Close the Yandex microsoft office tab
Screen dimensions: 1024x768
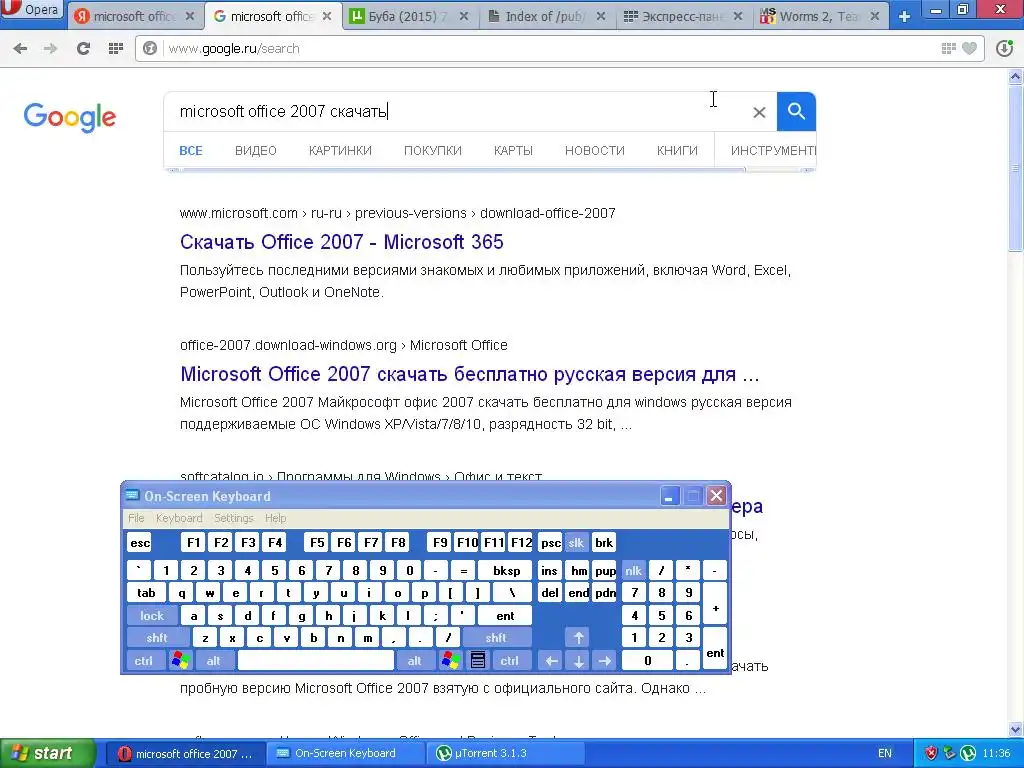pyautogui.click(x=190, y=16)
